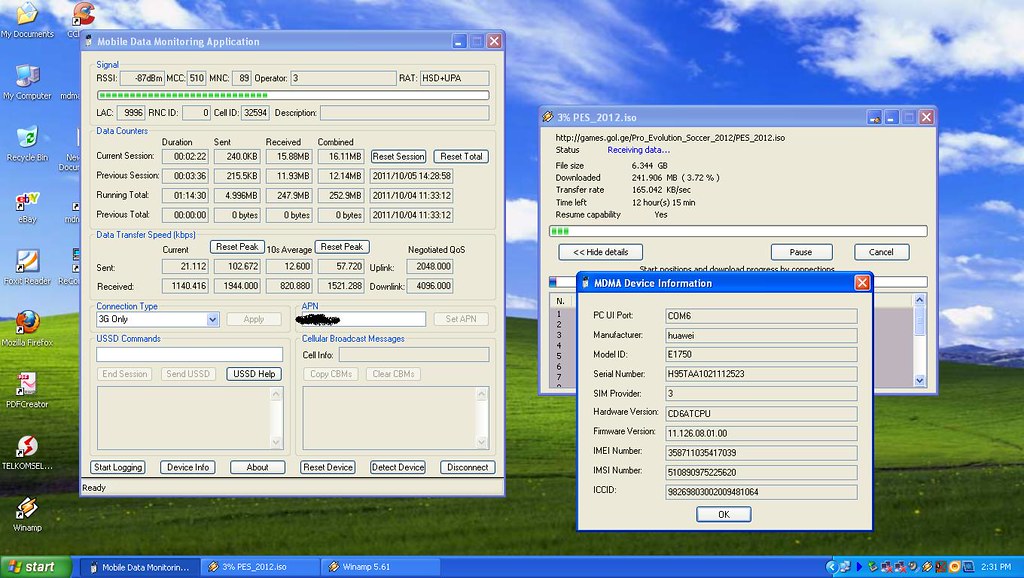Click the 'N.' column header in connections list
This screenshot has height=578, width=1024.
pos(560,301)
